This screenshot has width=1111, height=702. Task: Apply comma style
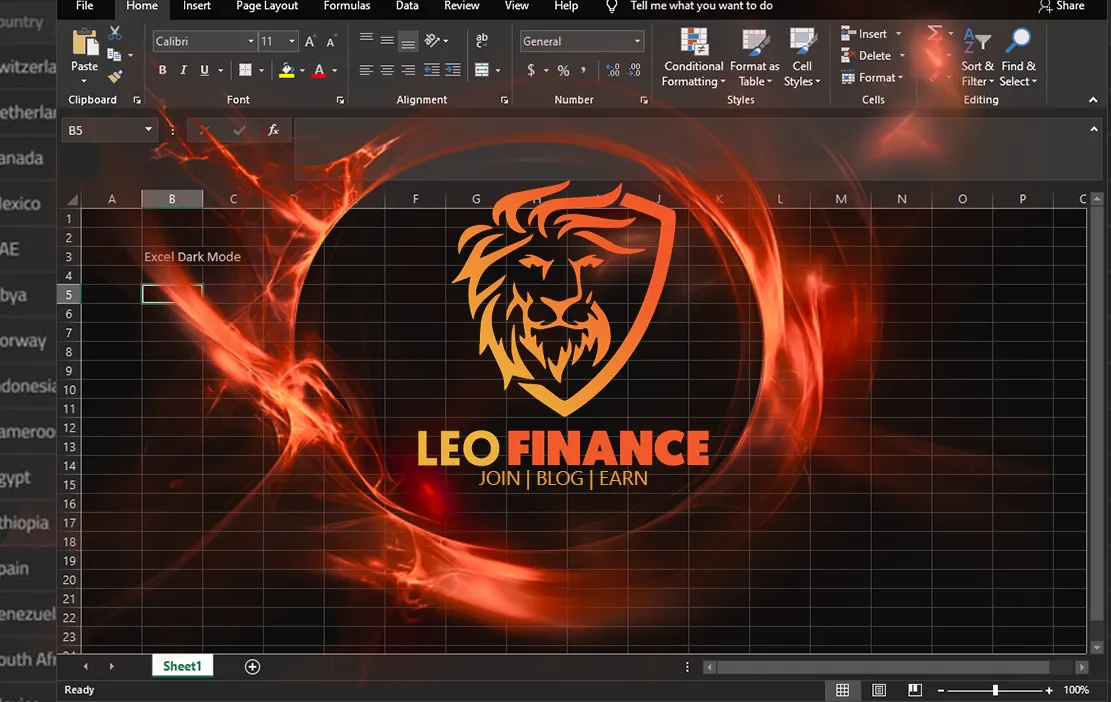click(x=583, y=70)
